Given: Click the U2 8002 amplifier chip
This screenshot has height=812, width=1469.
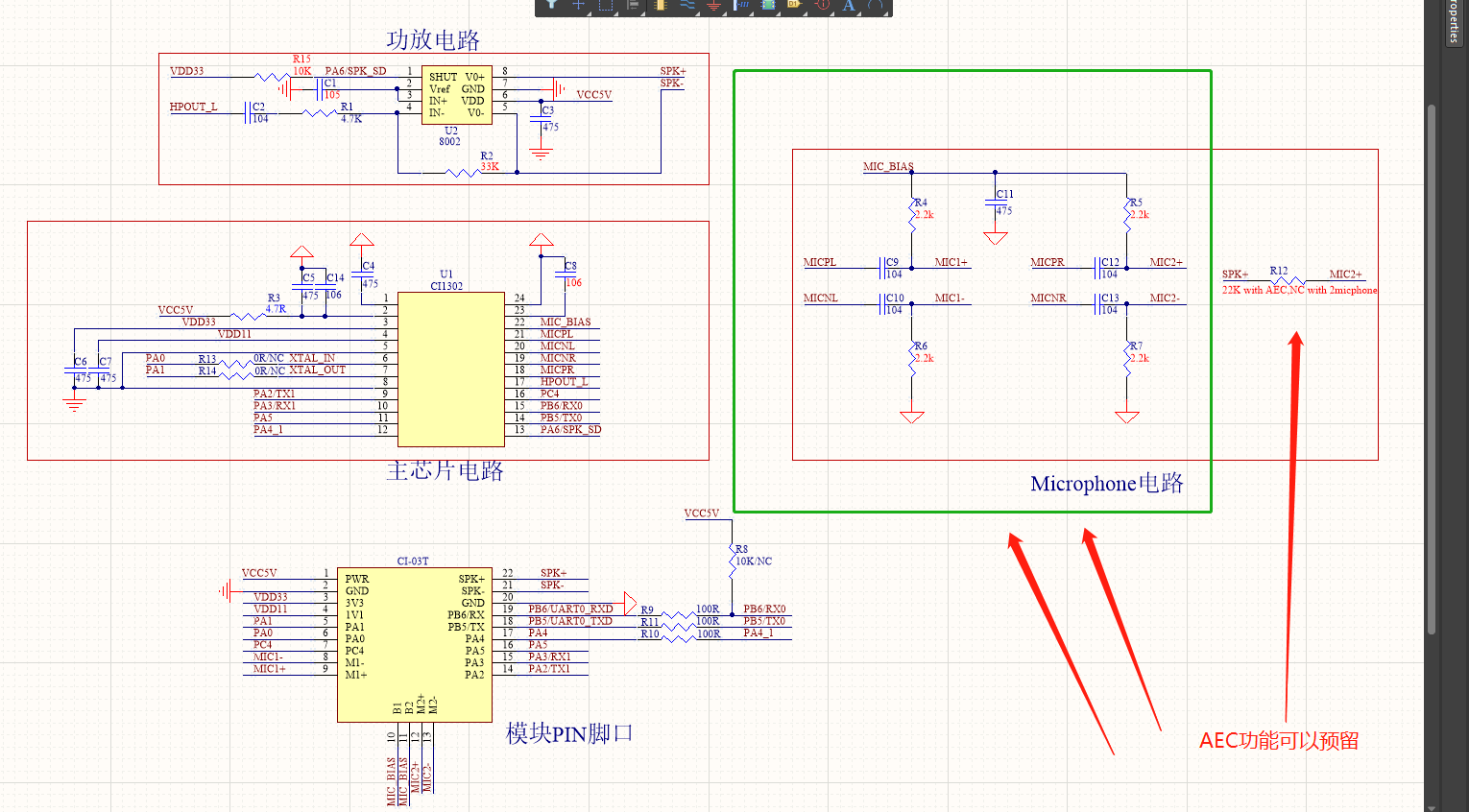Looking at the screenshot, I should (x=457, y=95).
